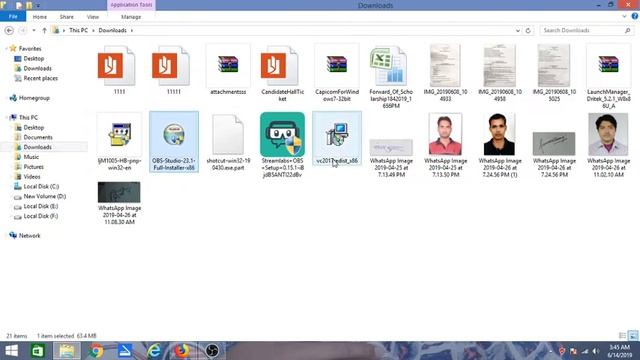Select WhatsApp Image 7.13.50 PM photo
Viewport: 640px width, 360px height.
(445, 134)
